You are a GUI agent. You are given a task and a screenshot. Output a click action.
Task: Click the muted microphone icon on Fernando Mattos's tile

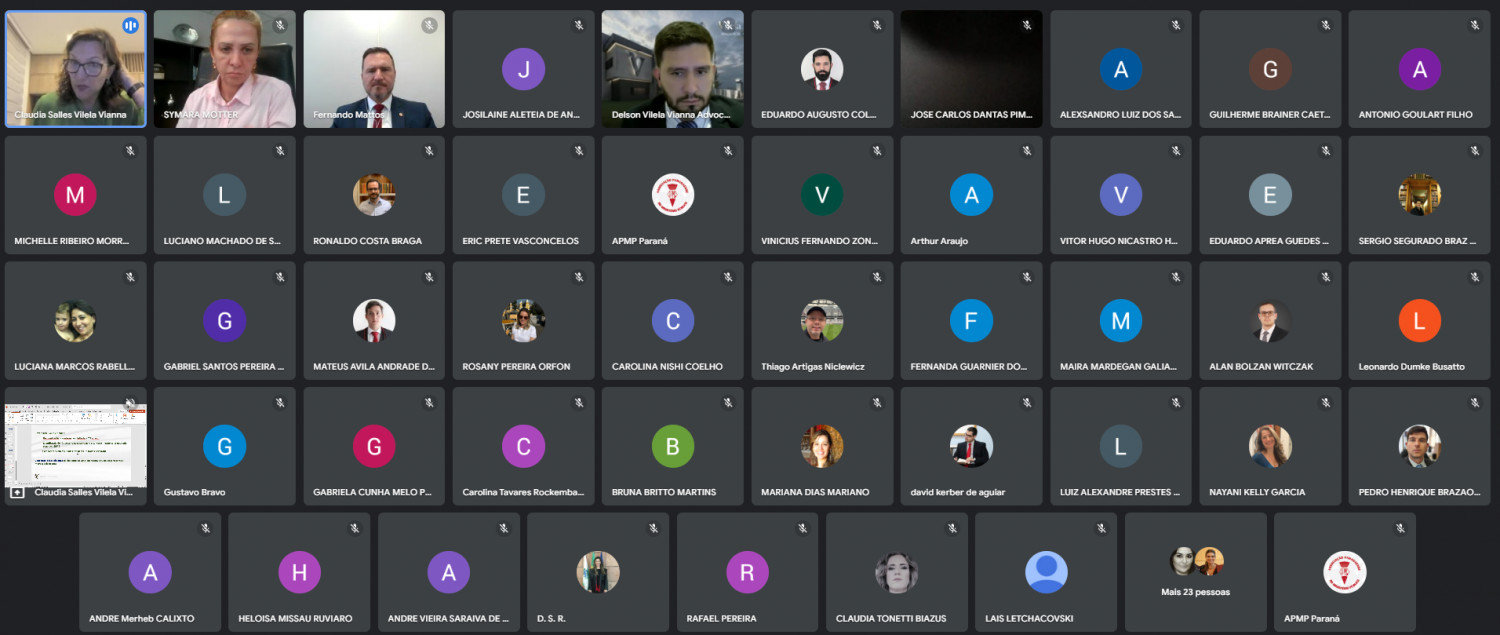point(429,26)
